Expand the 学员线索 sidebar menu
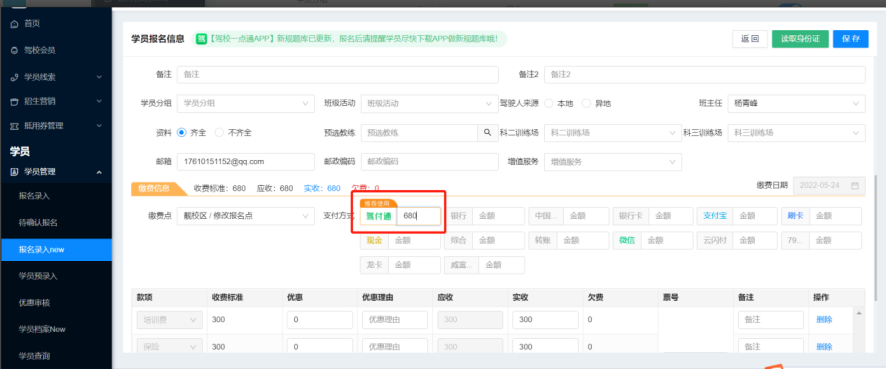The image size is (886, 369). click(x=99, y=77)
